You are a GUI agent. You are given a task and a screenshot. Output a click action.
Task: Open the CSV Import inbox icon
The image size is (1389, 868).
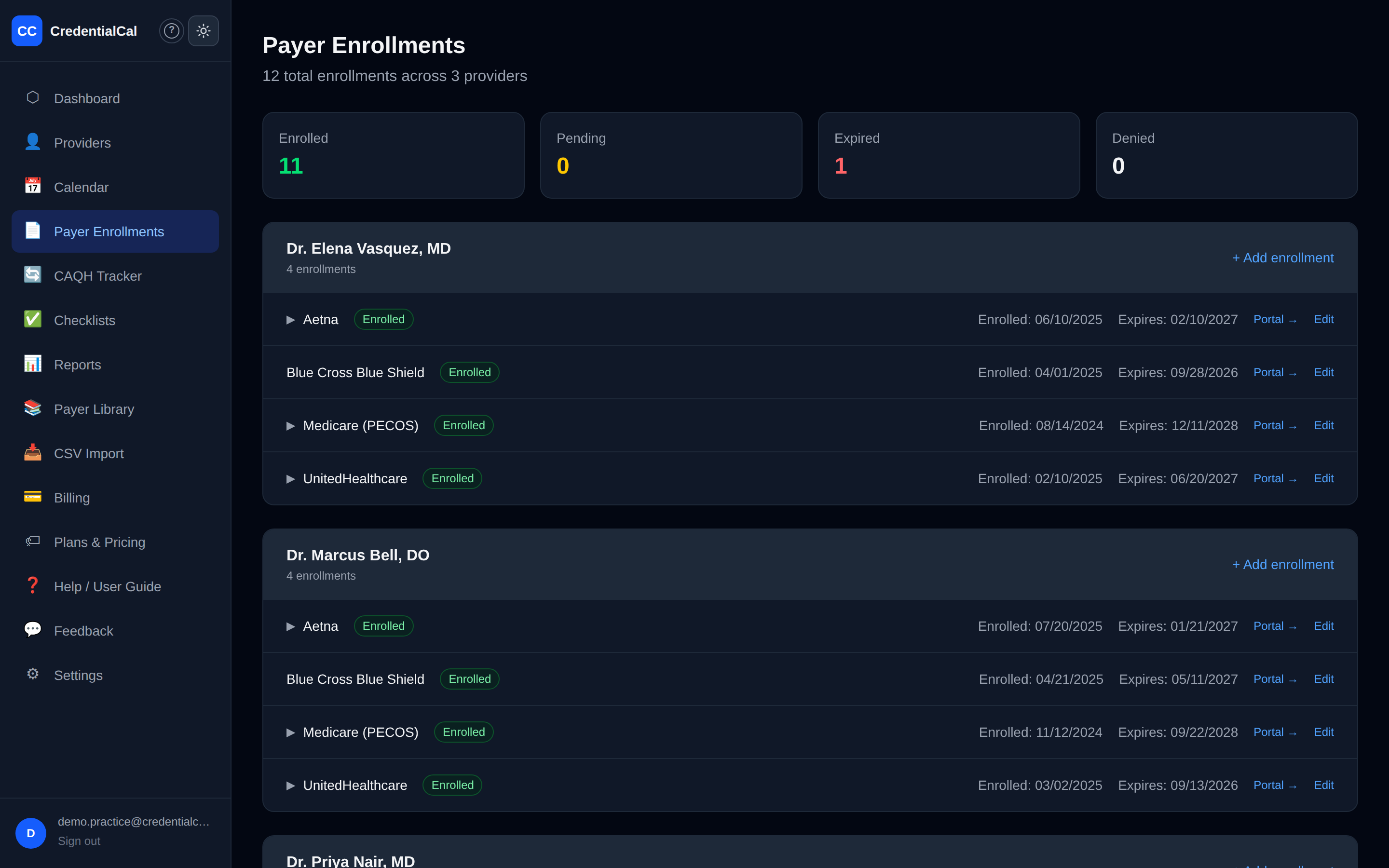coord(33,452)
